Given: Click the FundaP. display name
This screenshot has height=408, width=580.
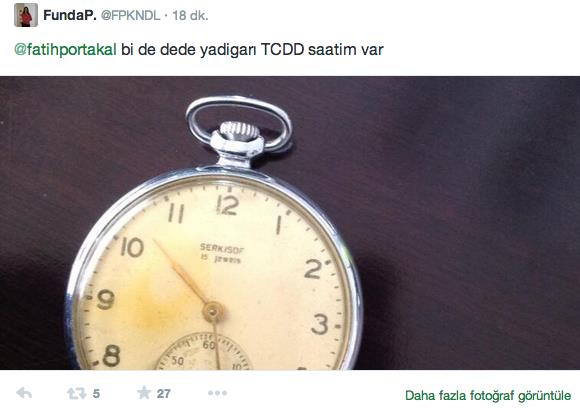Looking at the screenshot, I should pyautogui.click(x=70, y=16).
